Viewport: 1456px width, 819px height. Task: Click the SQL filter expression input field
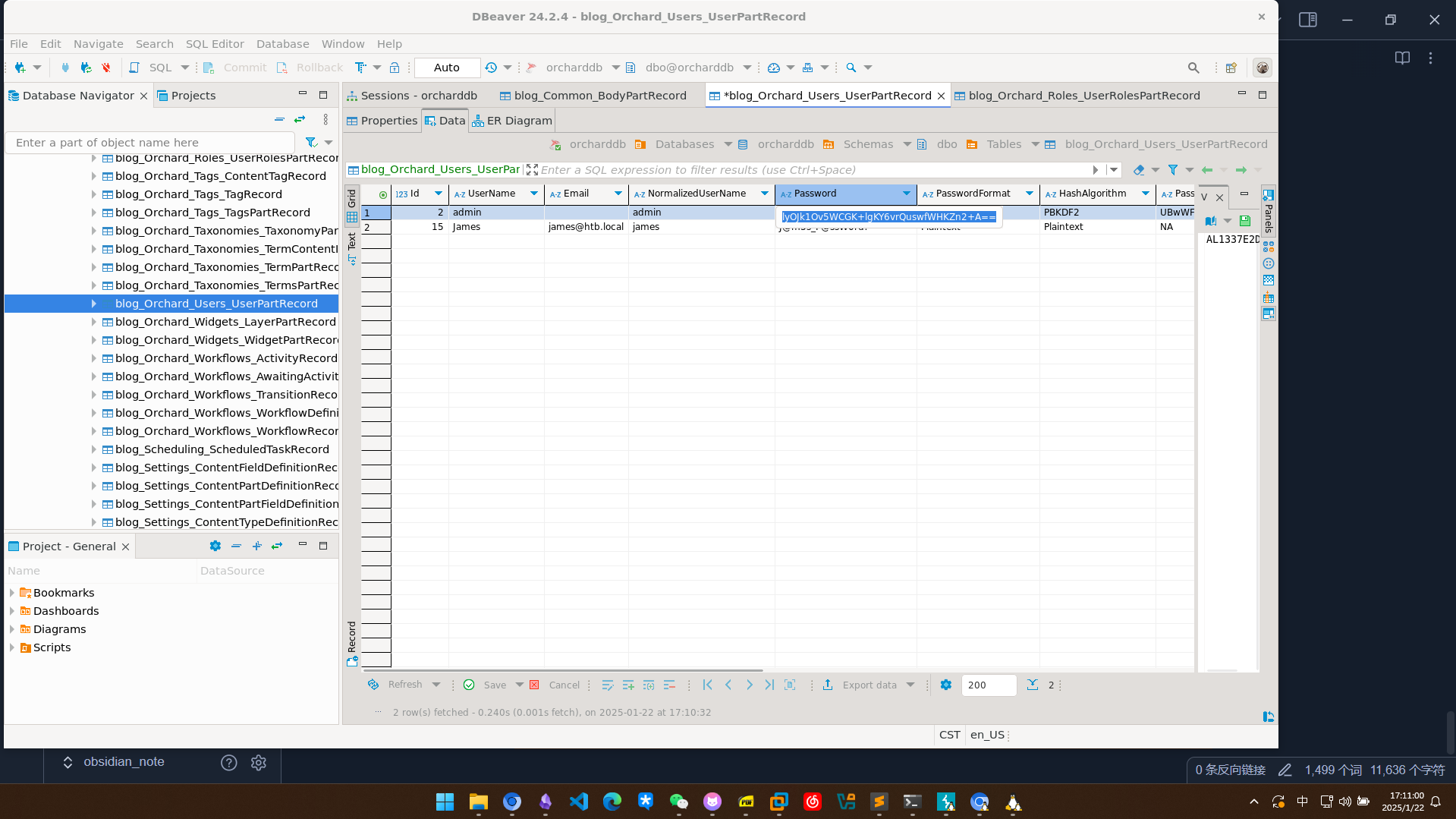tap(812, 170)
